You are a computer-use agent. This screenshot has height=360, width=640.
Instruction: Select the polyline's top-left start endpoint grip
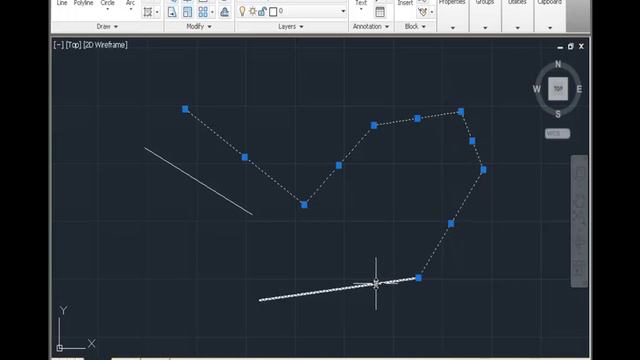185,109
